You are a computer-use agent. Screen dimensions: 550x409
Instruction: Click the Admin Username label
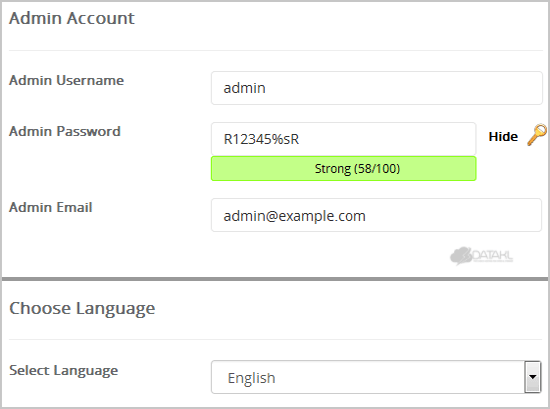coord(66,80)
